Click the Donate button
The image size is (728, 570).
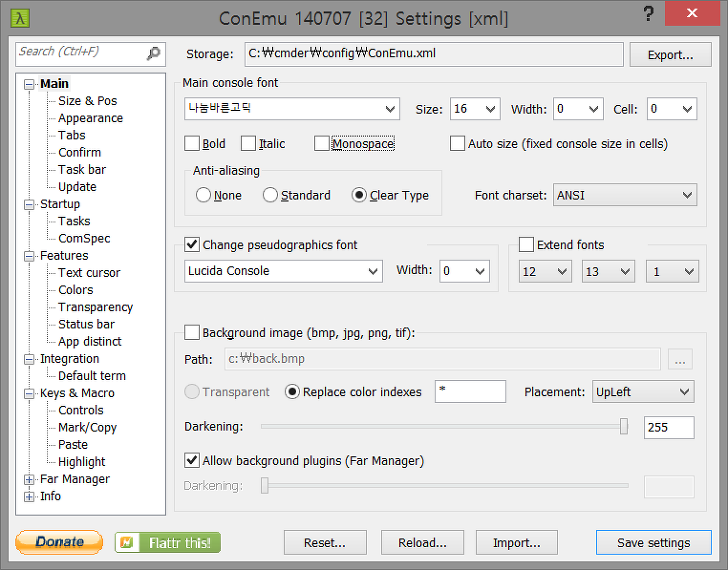tap(59, 542)
